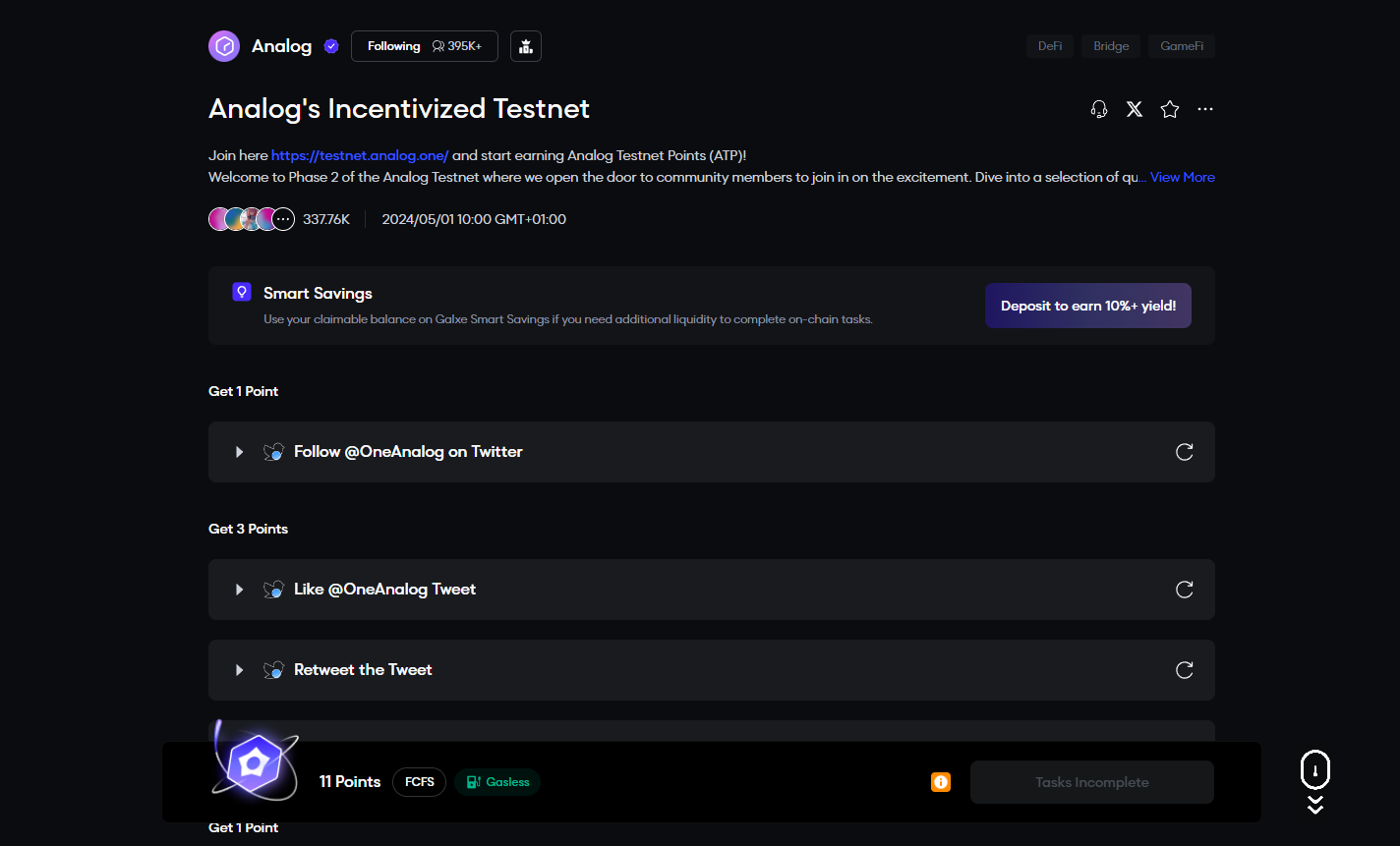Favorite the campaign with the star icon
The width and height of the screenshot is (1400, 846).
(x=1170, y=109)
